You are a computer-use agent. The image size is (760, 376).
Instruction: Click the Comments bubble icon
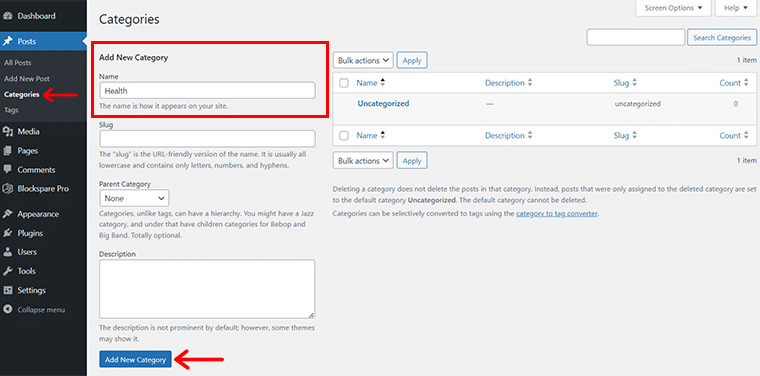7,170
